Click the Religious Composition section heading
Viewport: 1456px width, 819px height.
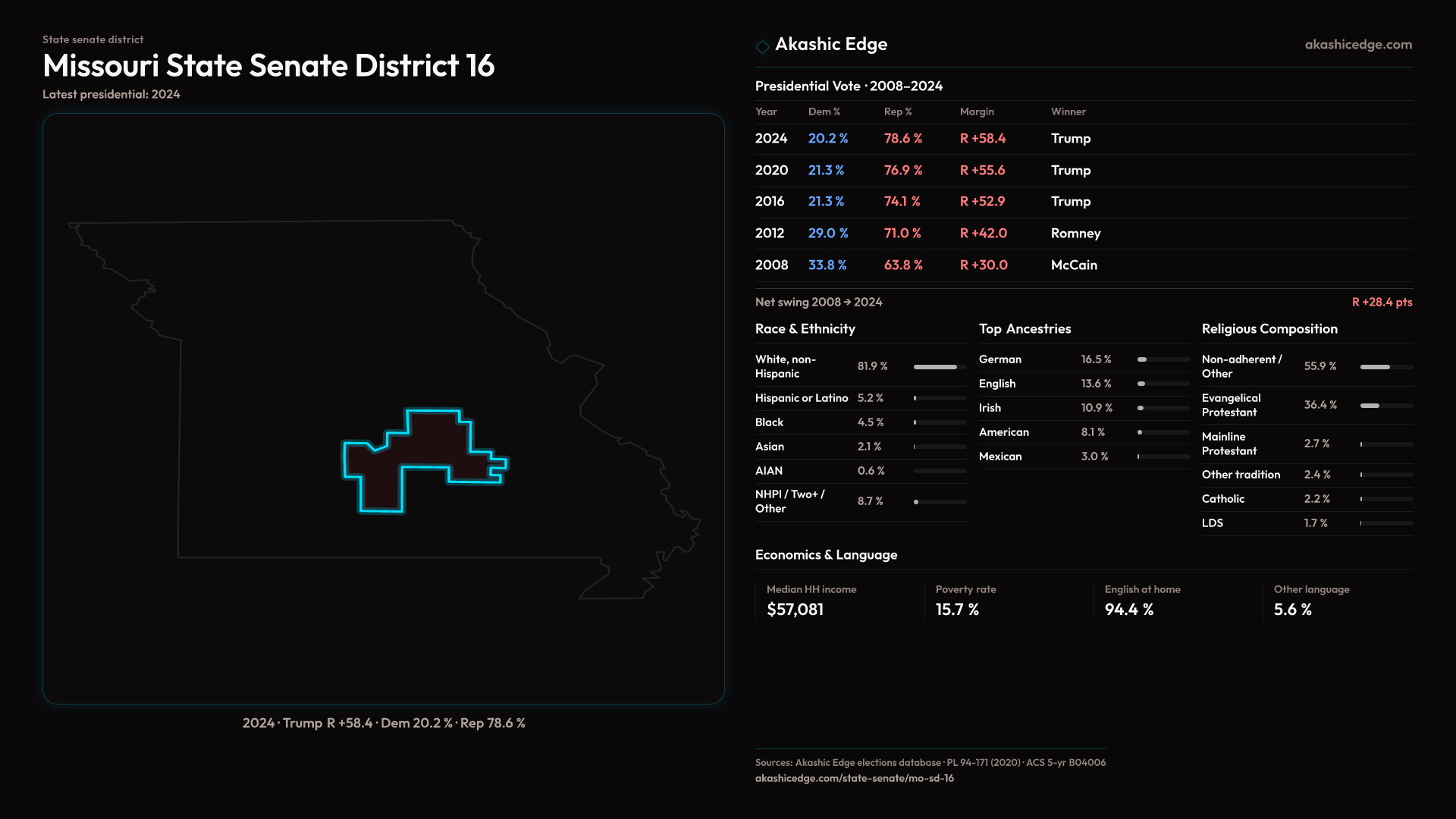pyautogui.click(x=1269, y=329)
